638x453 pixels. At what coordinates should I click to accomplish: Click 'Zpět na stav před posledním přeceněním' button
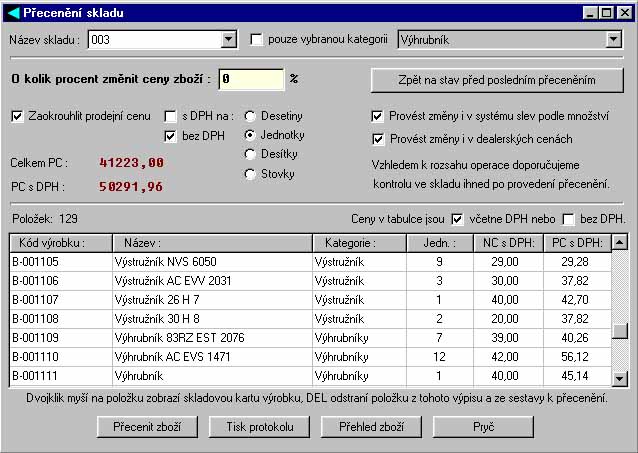[x=497, y=80]
